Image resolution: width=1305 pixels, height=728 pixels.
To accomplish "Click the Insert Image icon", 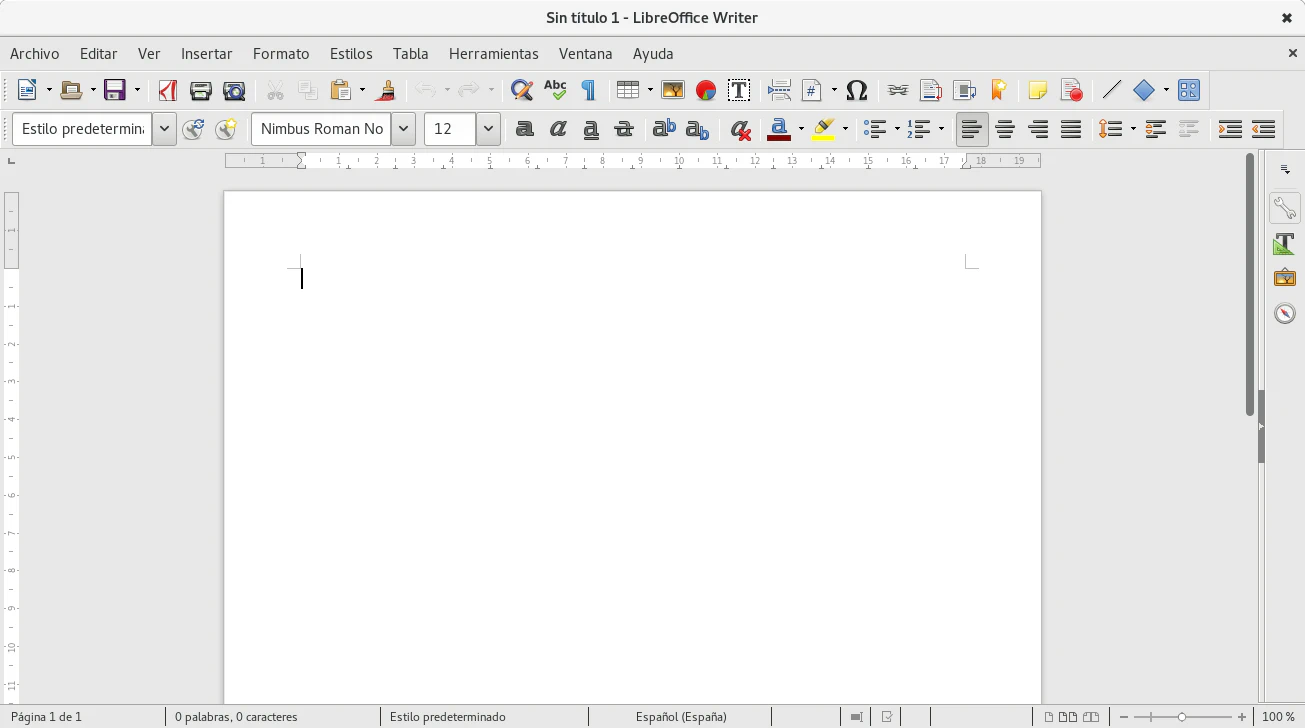I will click(672, 91).
